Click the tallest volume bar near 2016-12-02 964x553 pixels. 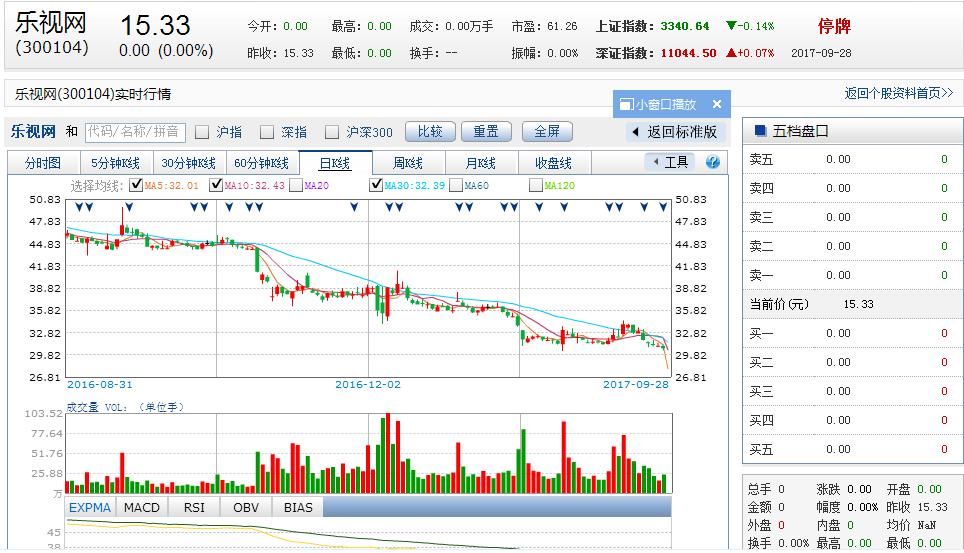[387, 453]
